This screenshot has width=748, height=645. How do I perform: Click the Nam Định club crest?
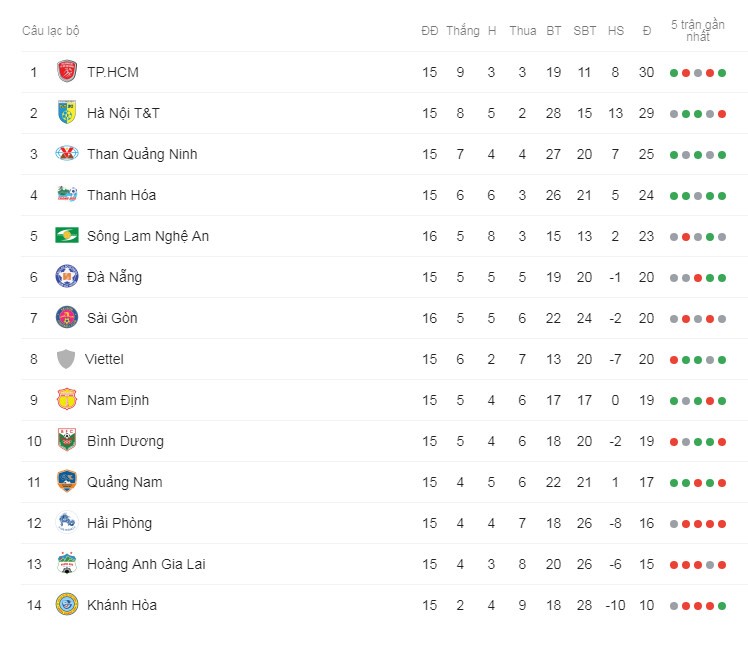67,399
